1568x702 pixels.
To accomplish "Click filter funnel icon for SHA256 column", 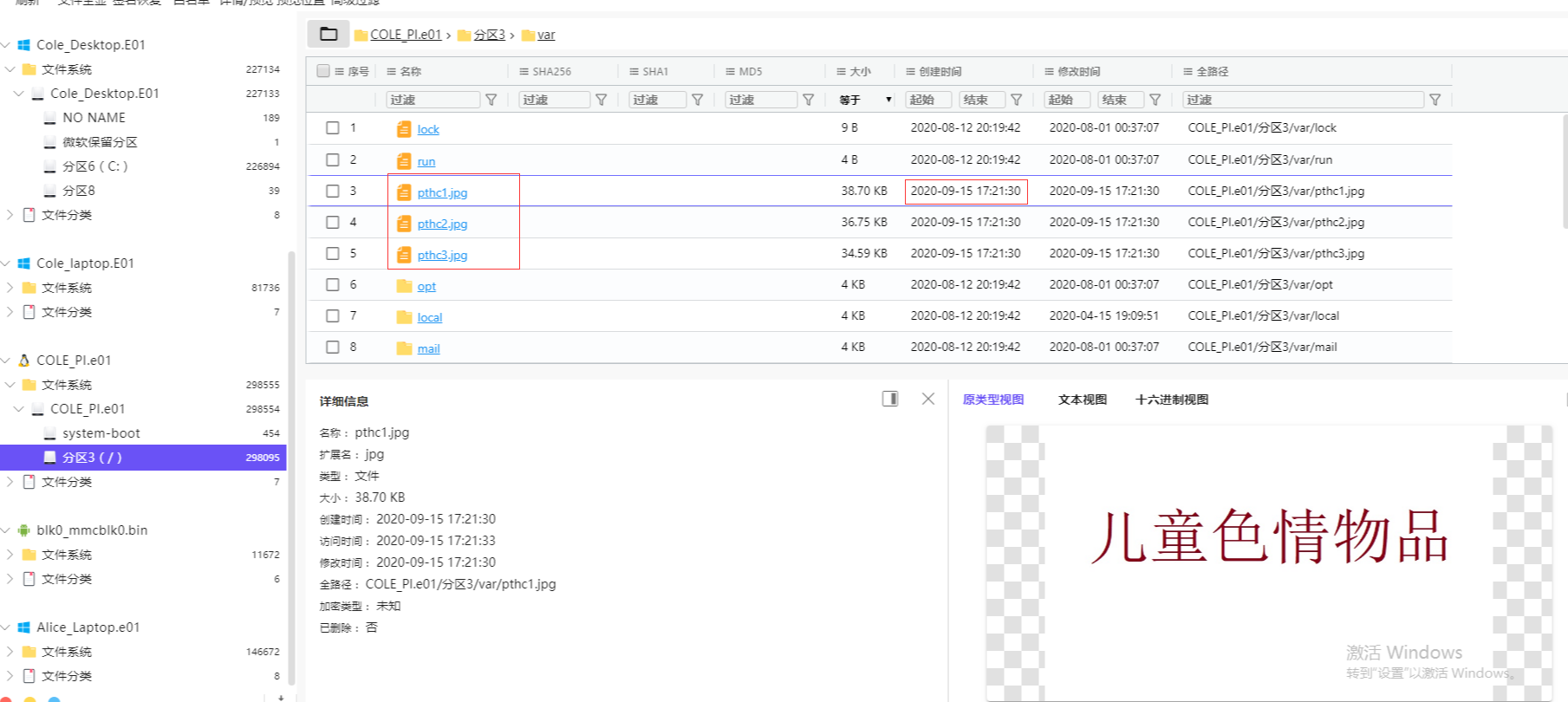I will tap(602, 100).
